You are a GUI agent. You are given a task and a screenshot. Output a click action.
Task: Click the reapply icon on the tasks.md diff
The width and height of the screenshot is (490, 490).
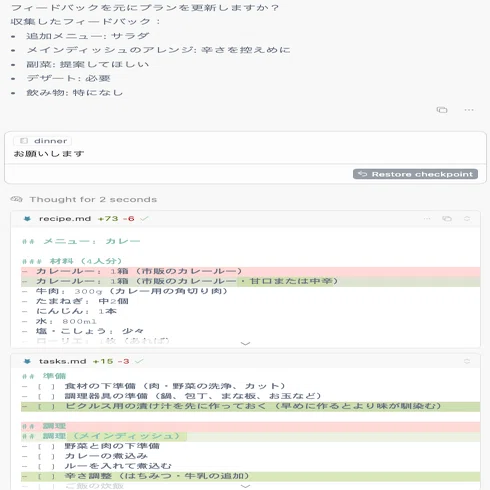pyautogui.click(x=467, y=361)
